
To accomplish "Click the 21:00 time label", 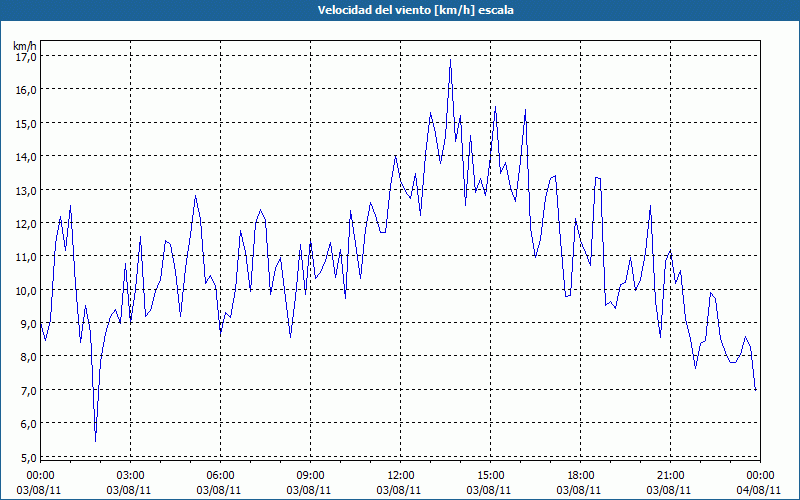I will click(x=670, y=475).
